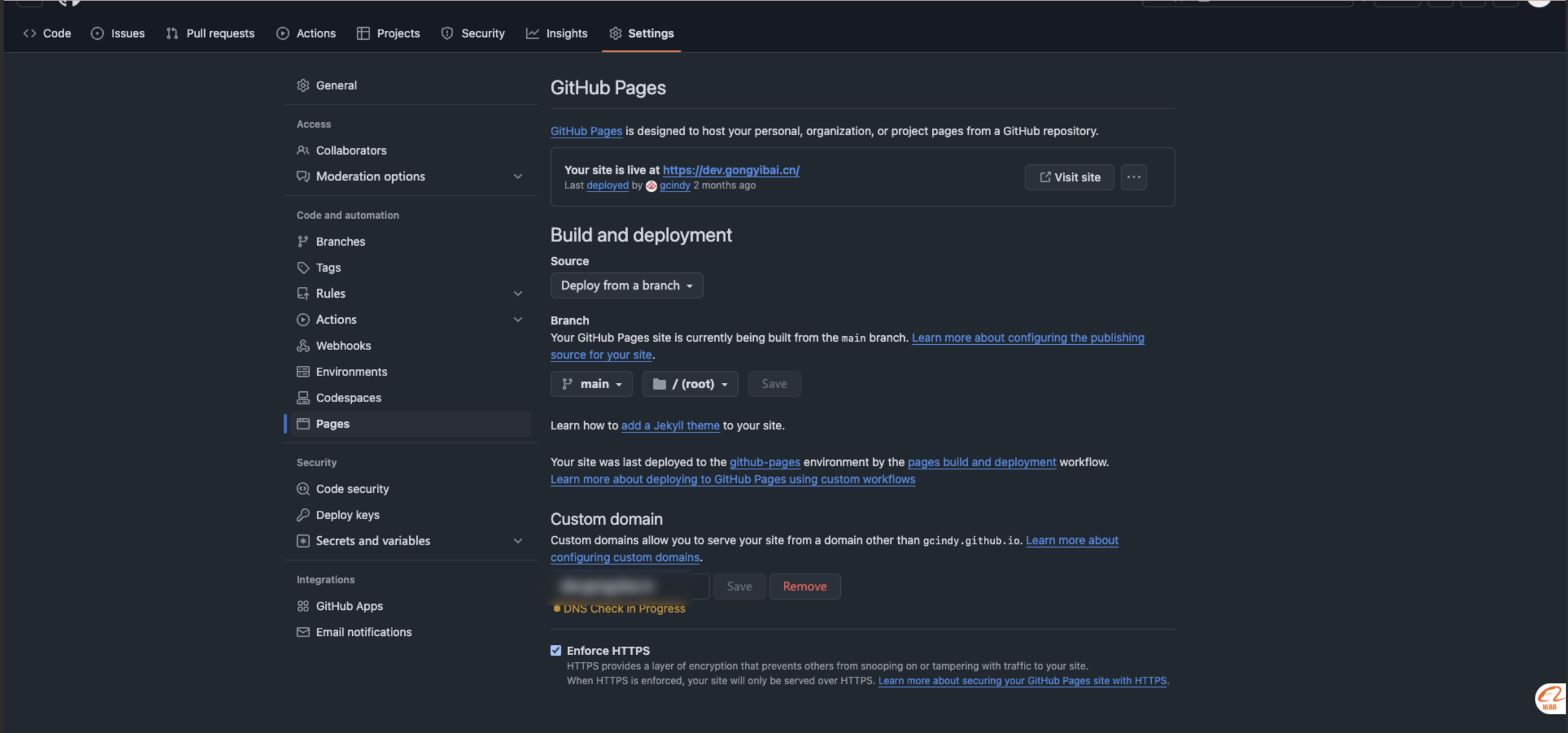Open the Deploy from a branch dropdown
The width and height of the screenshot is (1568, 733).
pos(626,286)
